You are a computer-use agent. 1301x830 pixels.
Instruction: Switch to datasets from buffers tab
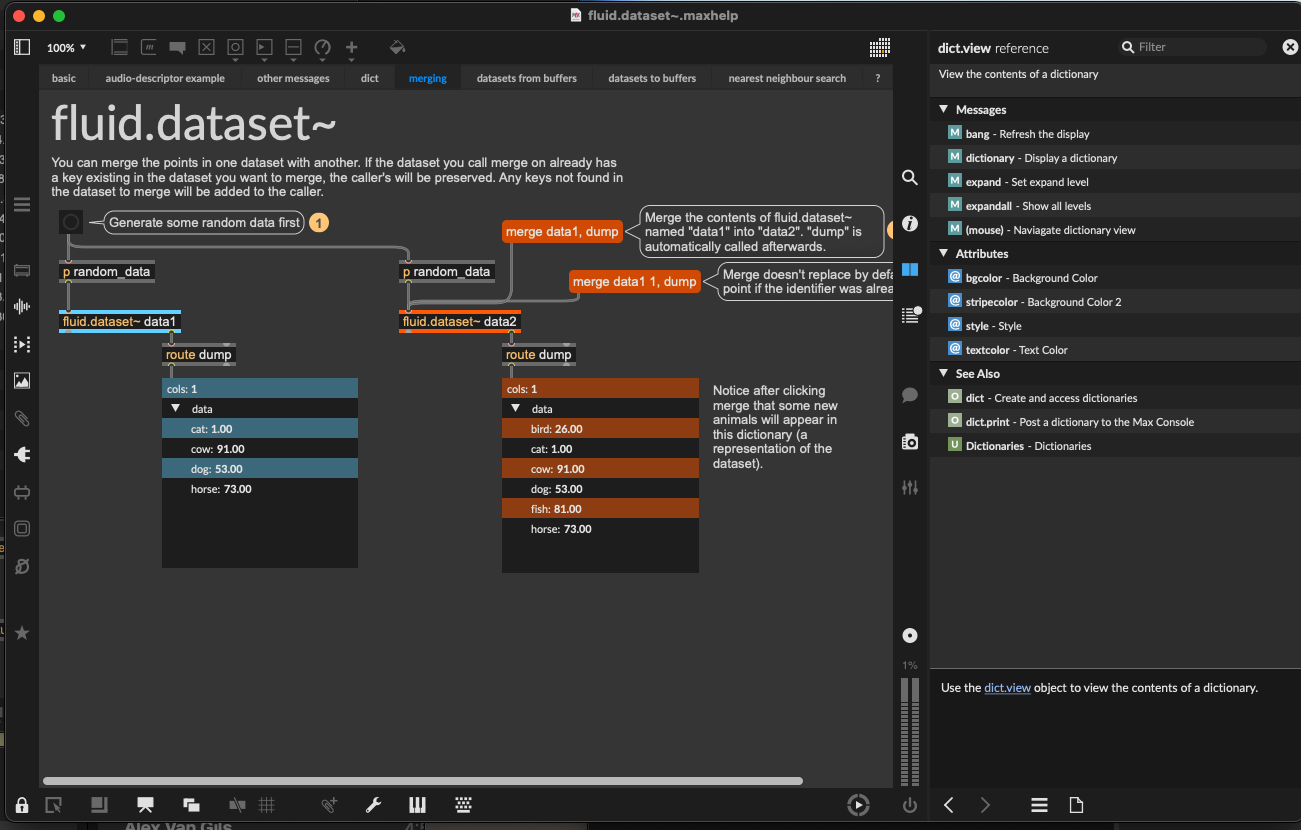[x=527, y=78]
